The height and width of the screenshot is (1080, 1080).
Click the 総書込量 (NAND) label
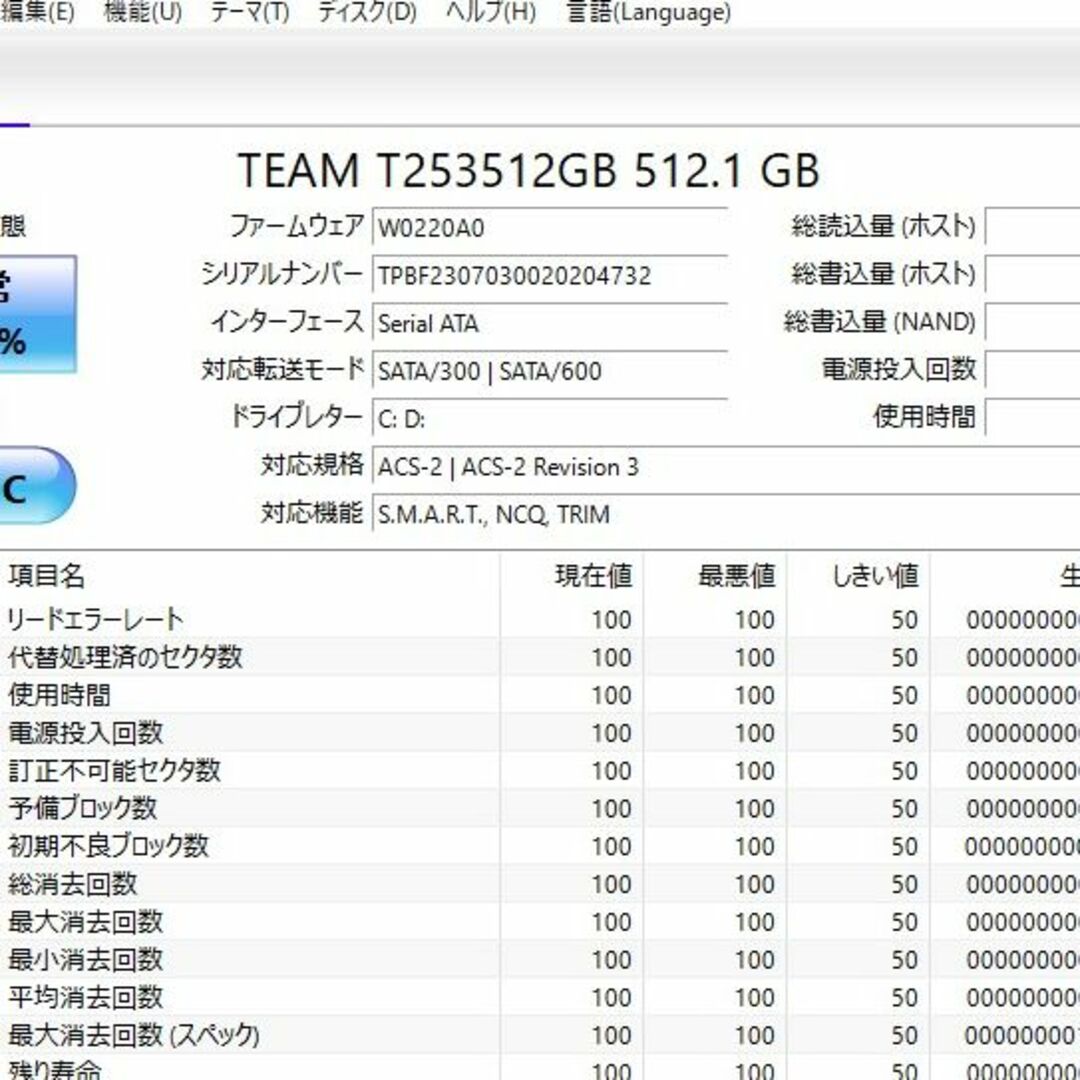click(x=880, y=322)
